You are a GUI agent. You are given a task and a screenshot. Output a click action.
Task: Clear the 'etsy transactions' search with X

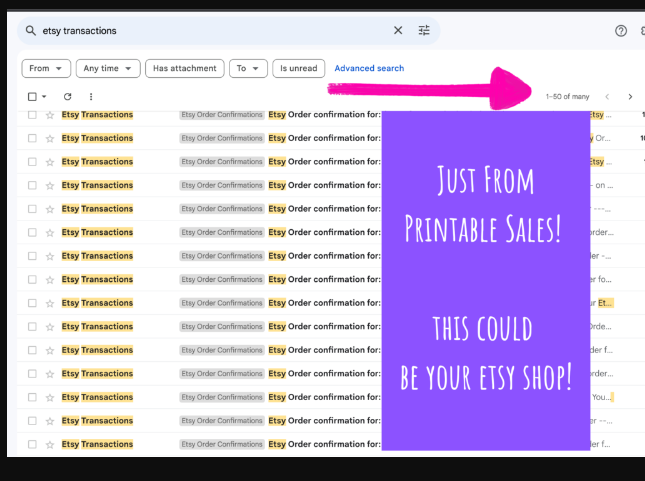tap(398, 30)
